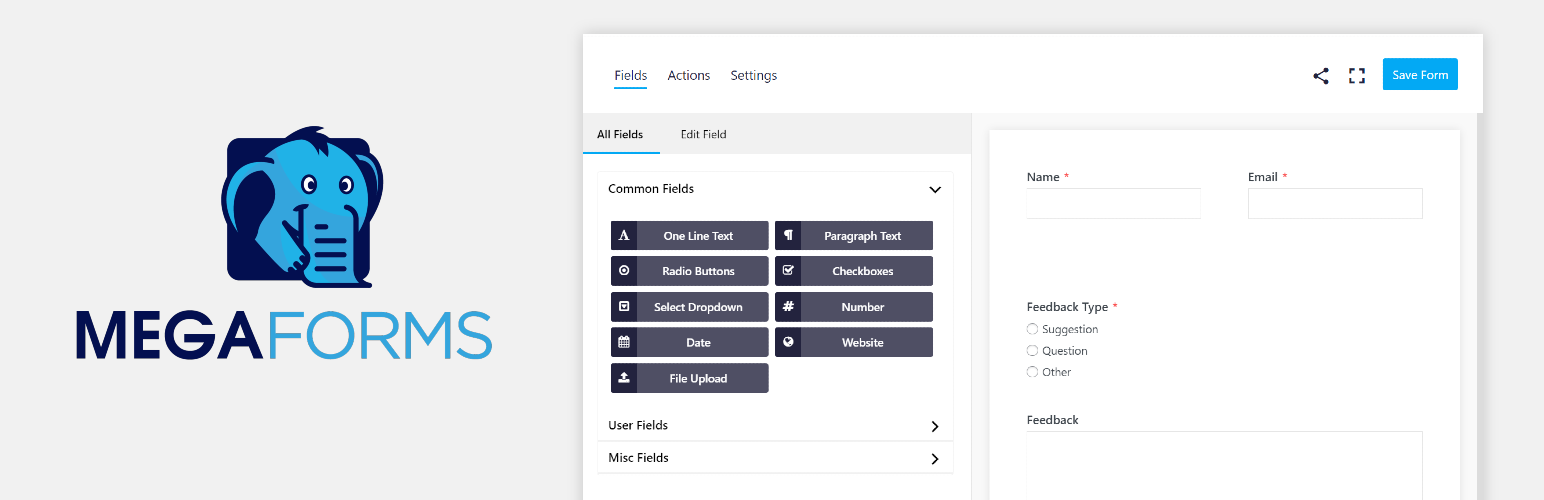Click the Save Form button
Viewport: 1544px width, 500px height.
(1420, 75)
